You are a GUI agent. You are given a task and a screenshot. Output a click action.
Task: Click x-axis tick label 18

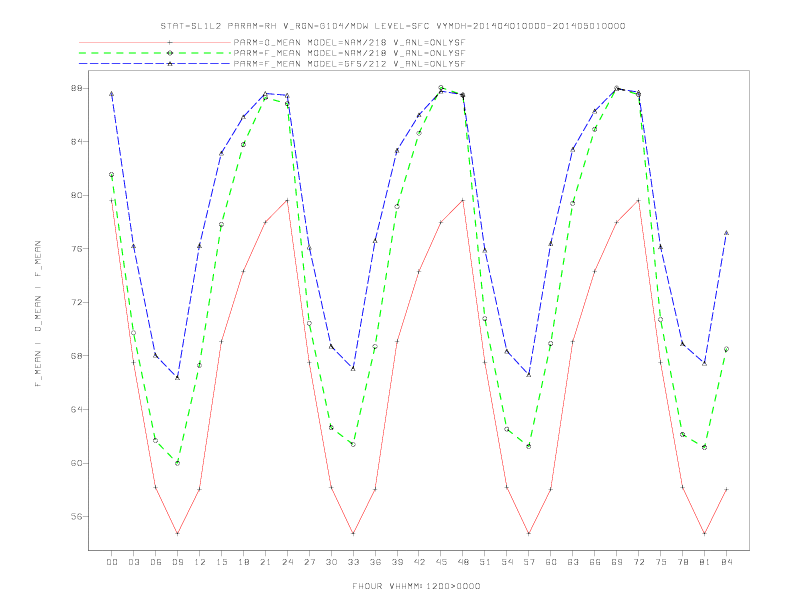[243, 562]
